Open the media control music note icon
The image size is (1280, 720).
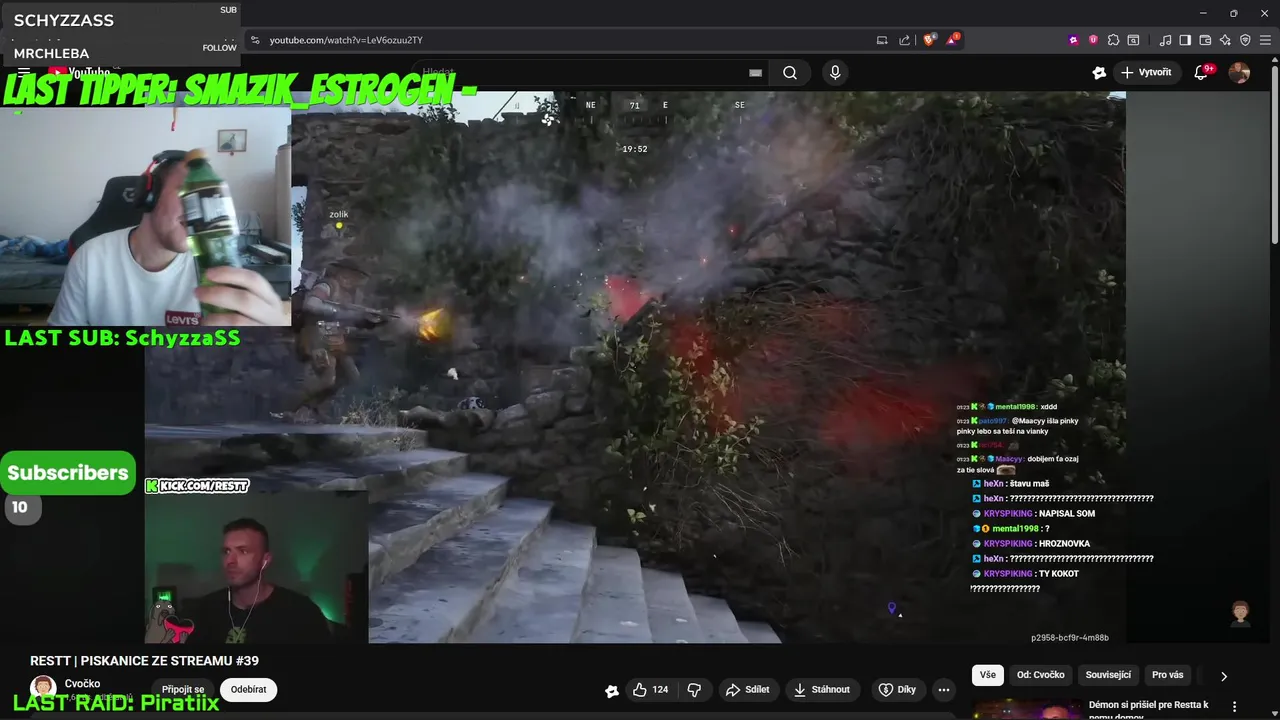click(1165, 40)
